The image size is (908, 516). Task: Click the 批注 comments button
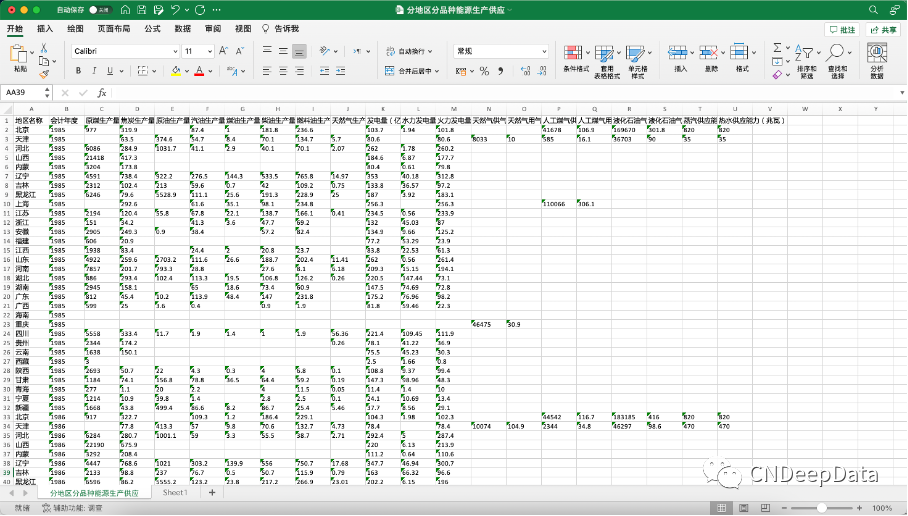coord(842,30)
